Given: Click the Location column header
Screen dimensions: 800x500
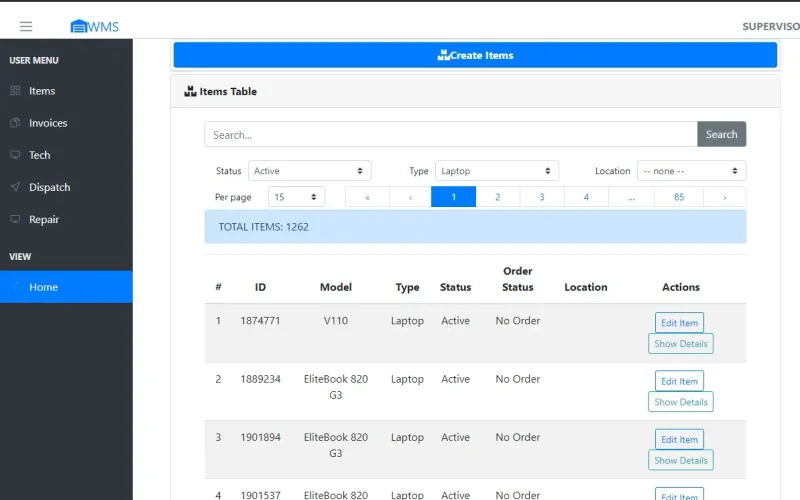Looking at the screenshot, I should 586,287.
